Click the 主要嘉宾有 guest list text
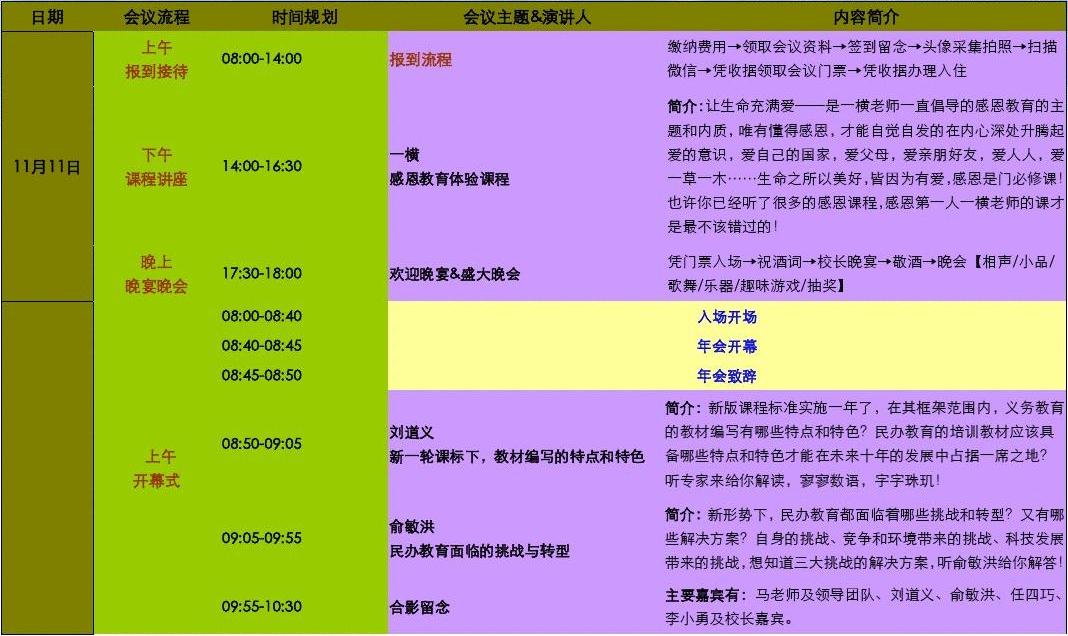 [x=864, y=607]
